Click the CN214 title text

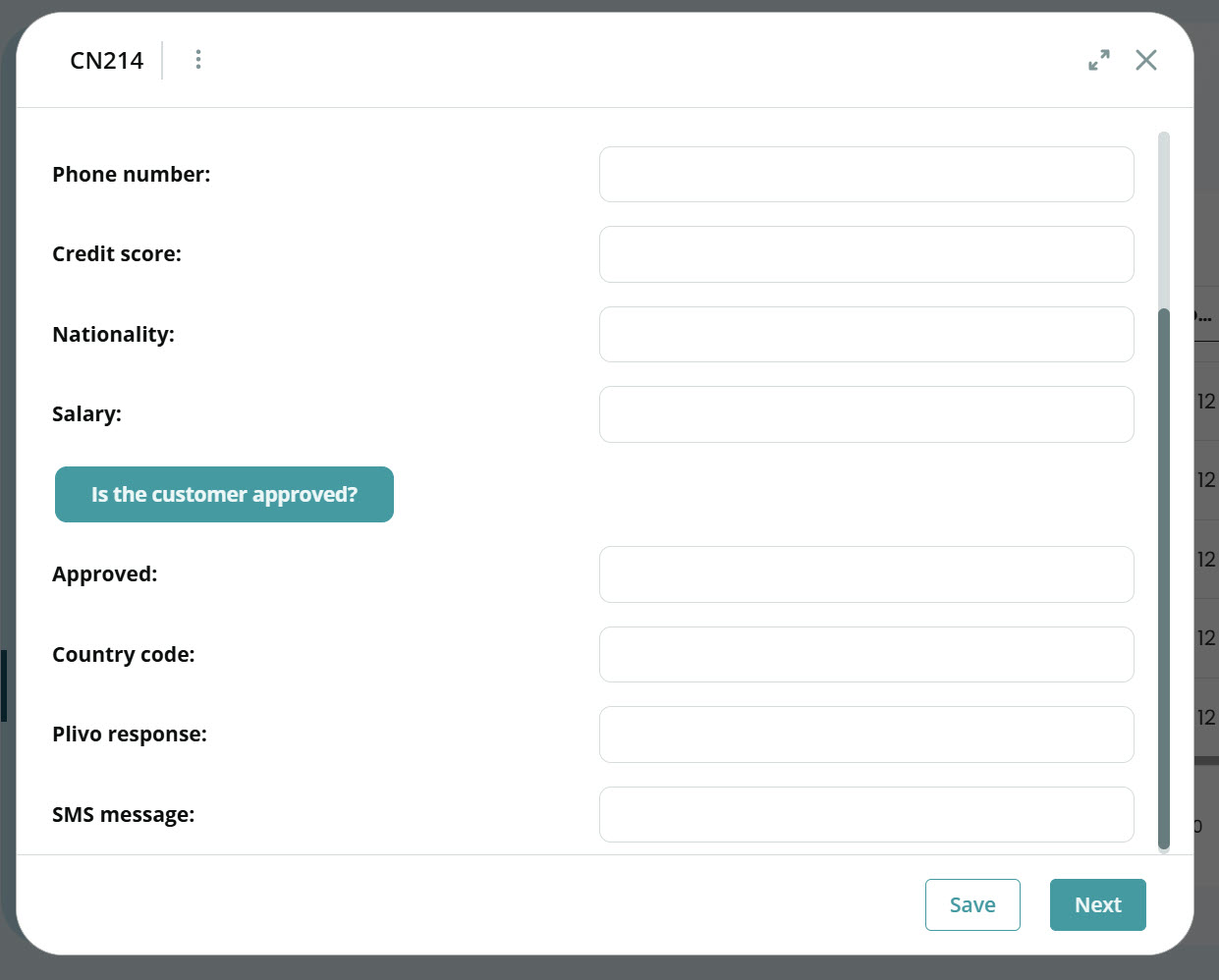click(x=105, y=59)
